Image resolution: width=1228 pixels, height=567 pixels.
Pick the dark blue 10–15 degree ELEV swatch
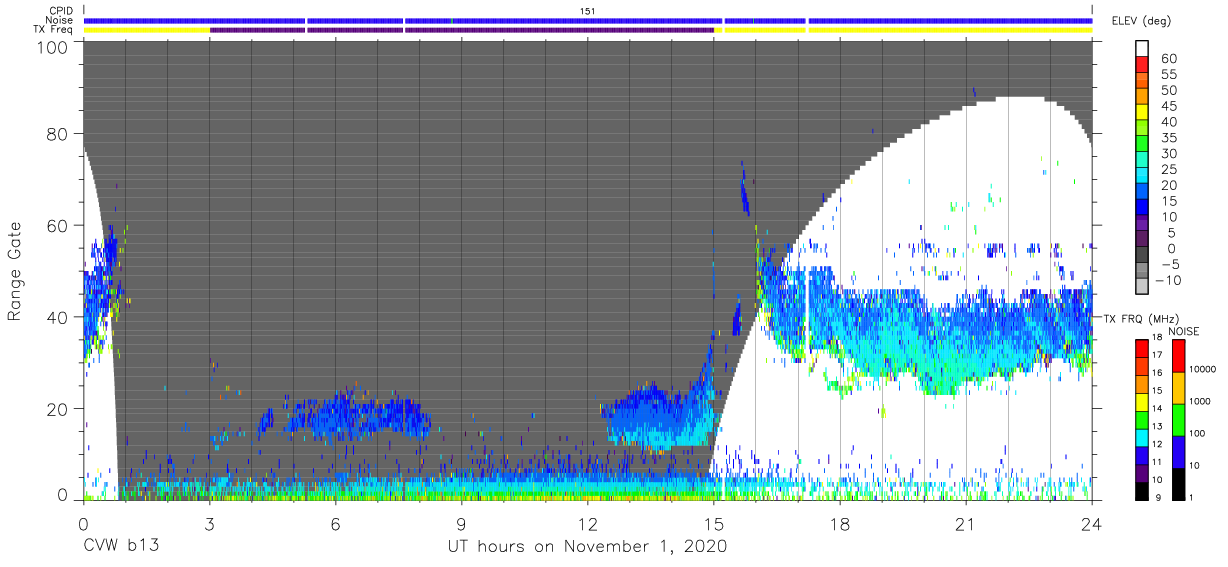coord(1142,208)
